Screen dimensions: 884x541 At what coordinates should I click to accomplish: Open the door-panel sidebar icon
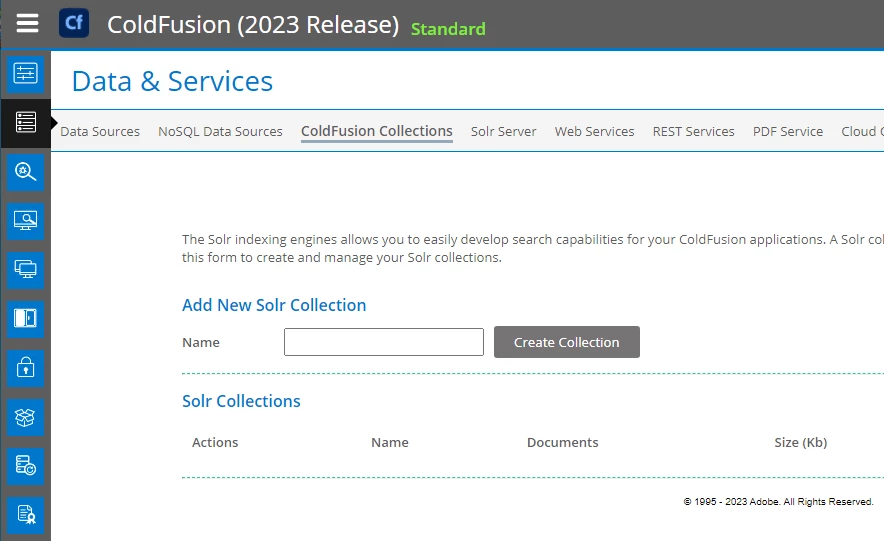(25, 319)
